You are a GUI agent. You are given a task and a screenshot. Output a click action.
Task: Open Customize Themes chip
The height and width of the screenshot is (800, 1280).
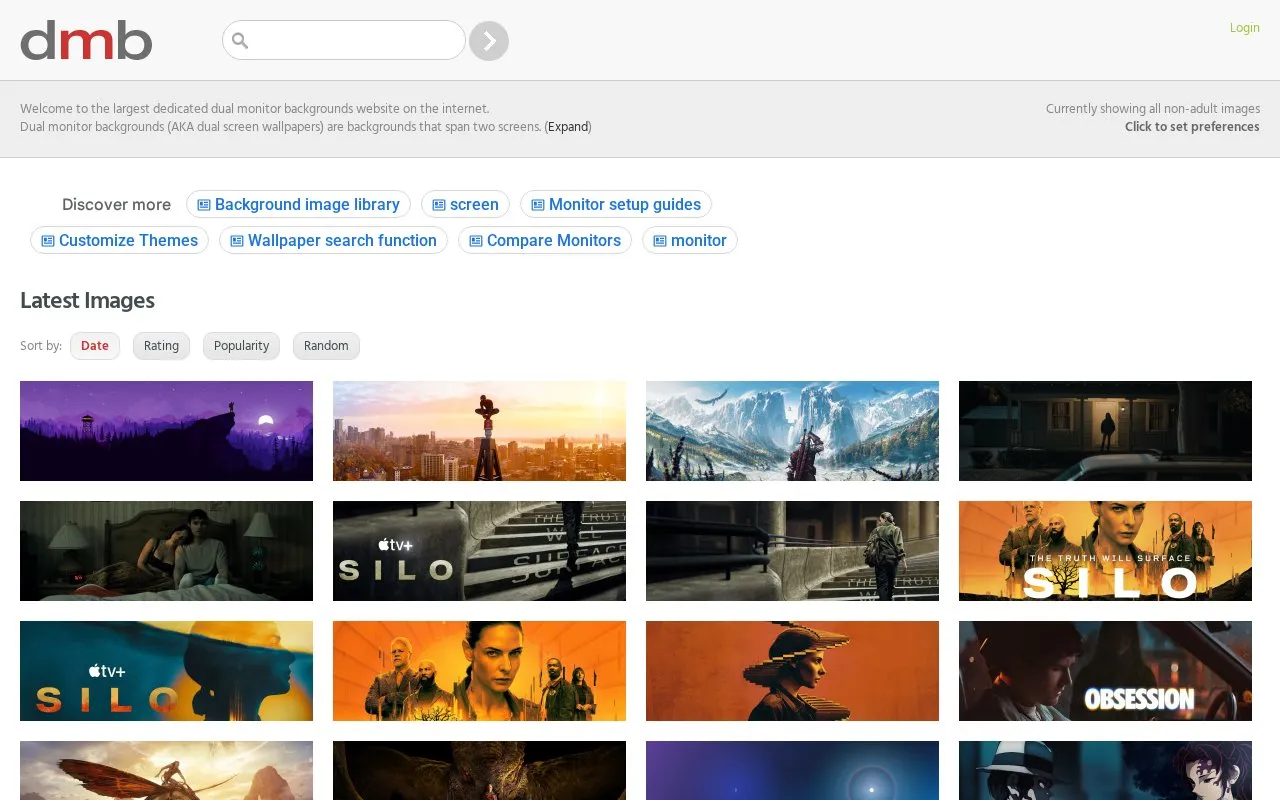click(x=119, y=240)
